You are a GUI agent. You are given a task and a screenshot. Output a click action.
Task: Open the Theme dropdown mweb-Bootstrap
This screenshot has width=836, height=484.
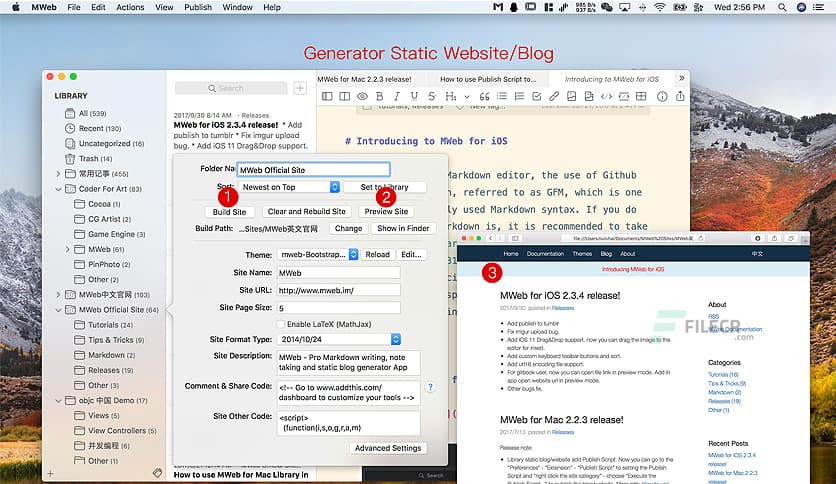[x=318, y=255]
